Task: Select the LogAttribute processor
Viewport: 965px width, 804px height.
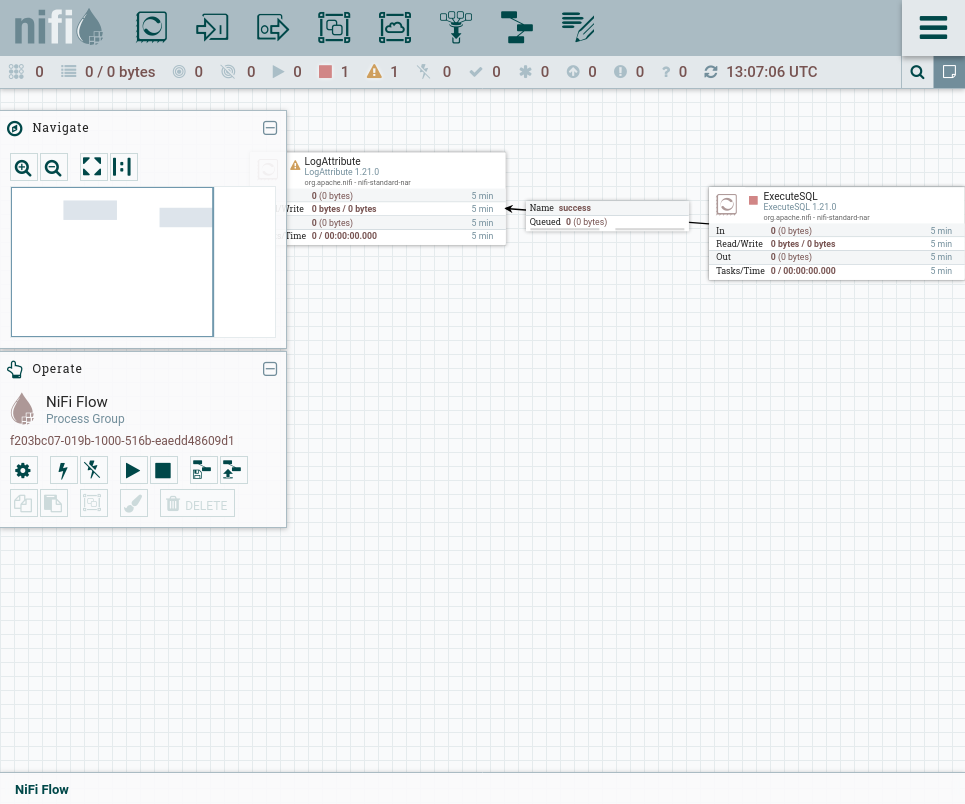Action: pyautogui.click(x=396, y=199)
